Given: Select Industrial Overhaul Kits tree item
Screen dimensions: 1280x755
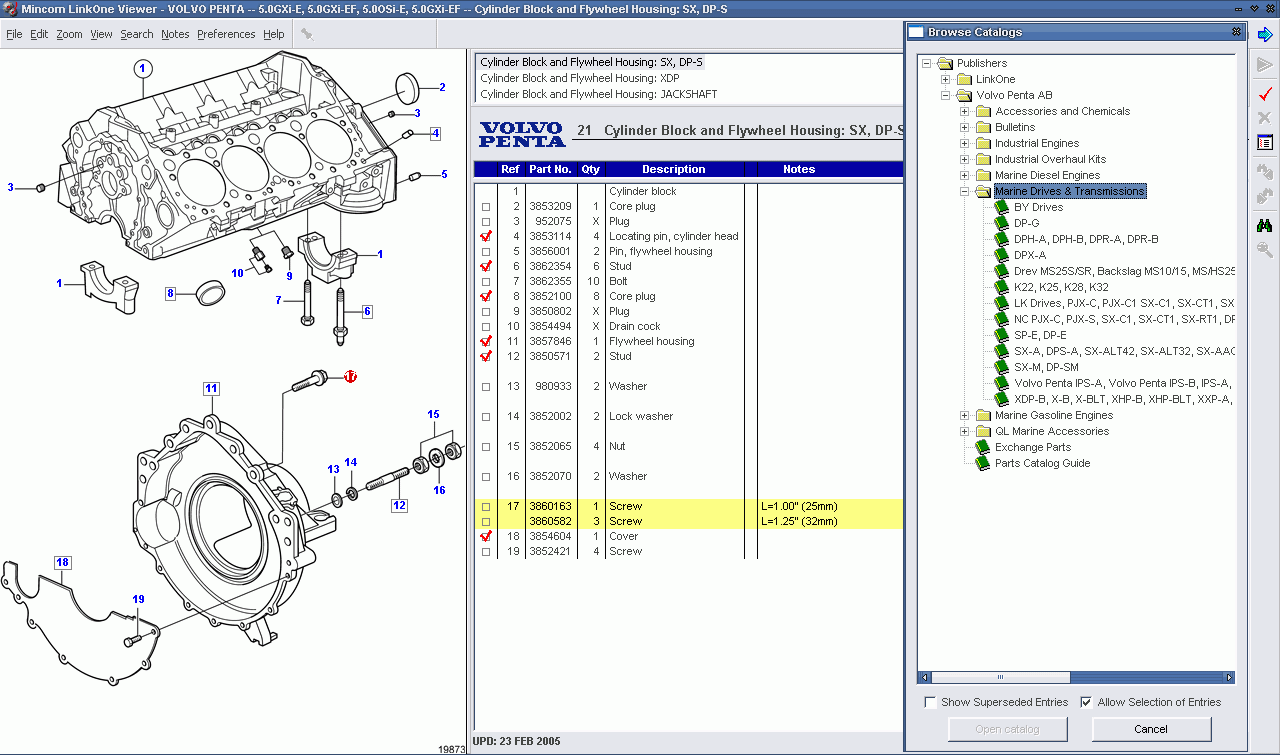Looking at the screenshot, I should (x=1050, y=159).
